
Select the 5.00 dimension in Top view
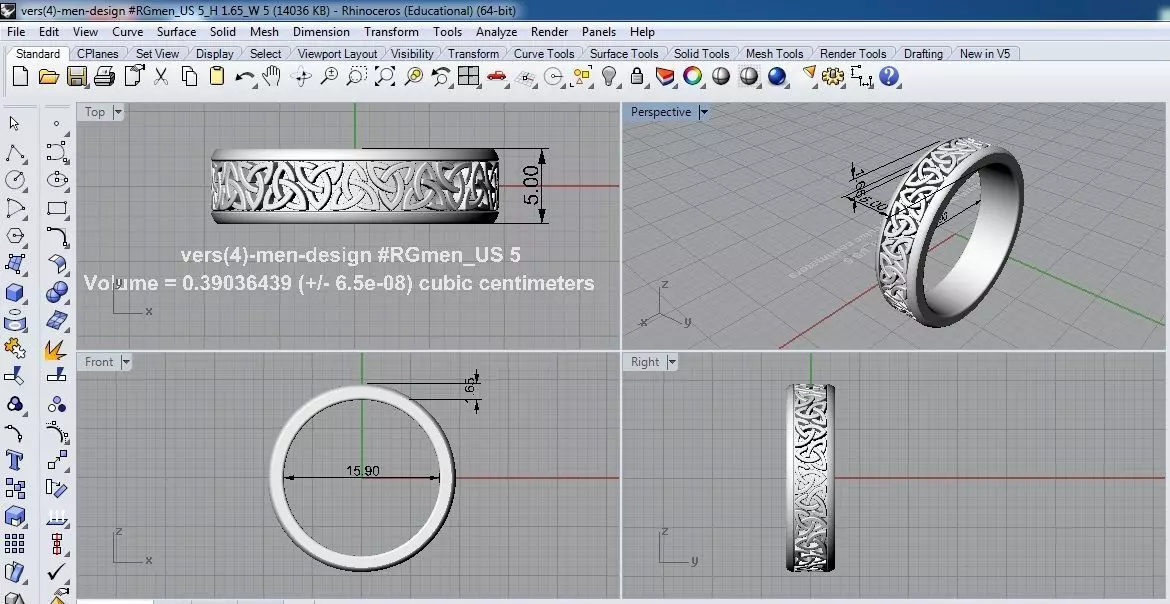pos(531,185)
